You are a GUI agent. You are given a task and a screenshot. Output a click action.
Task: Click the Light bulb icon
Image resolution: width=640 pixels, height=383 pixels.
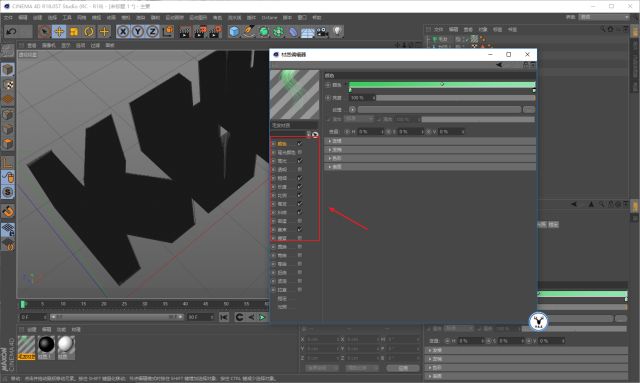click(x=337, y=31)
